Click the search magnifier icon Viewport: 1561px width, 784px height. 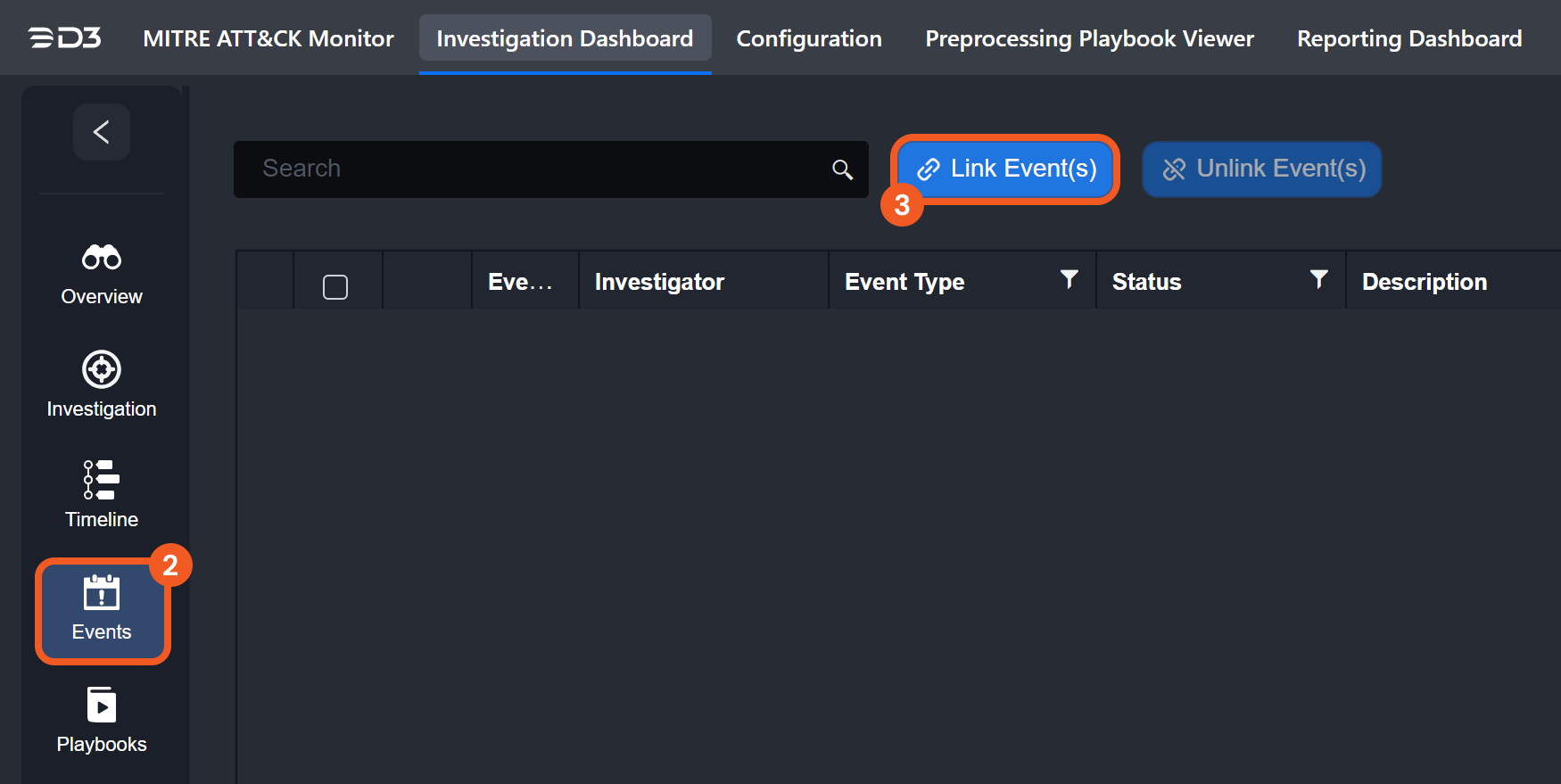[842, 169]
